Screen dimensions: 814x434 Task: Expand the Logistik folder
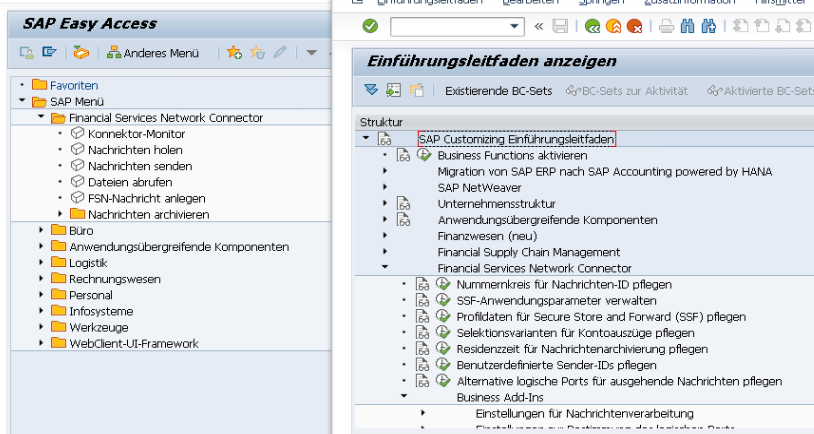point(41,263)
